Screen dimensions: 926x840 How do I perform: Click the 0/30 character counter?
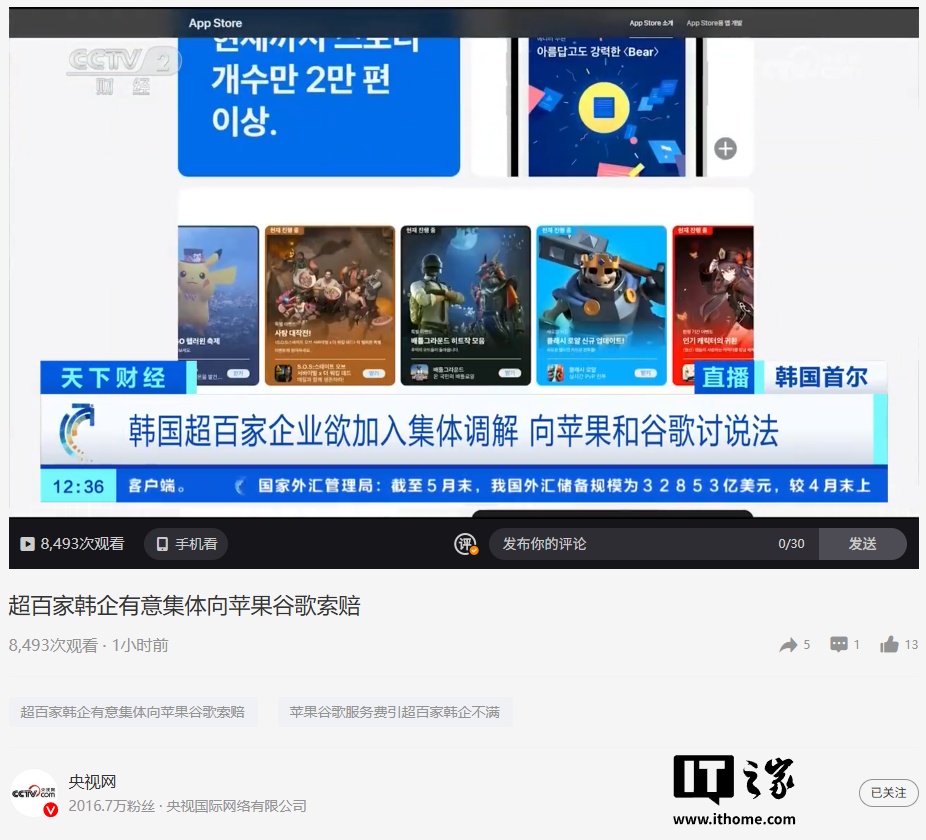[x=791, y=544]
